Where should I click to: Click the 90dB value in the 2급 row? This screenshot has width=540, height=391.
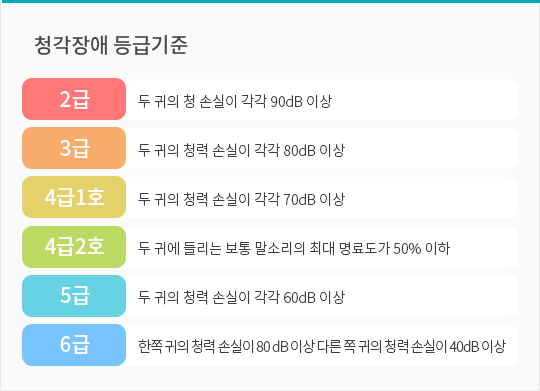286,102
